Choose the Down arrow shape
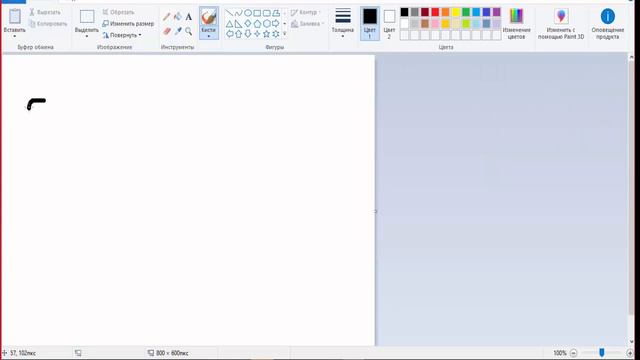Image resolution: width=640 pixels, height=360 pixels. [x=248, y=34]
